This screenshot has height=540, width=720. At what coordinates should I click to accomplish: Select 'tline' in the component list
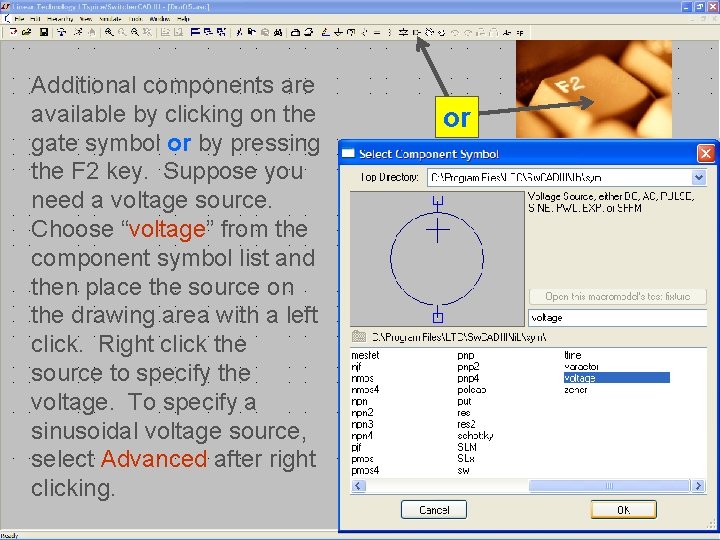tap(573, 355)
